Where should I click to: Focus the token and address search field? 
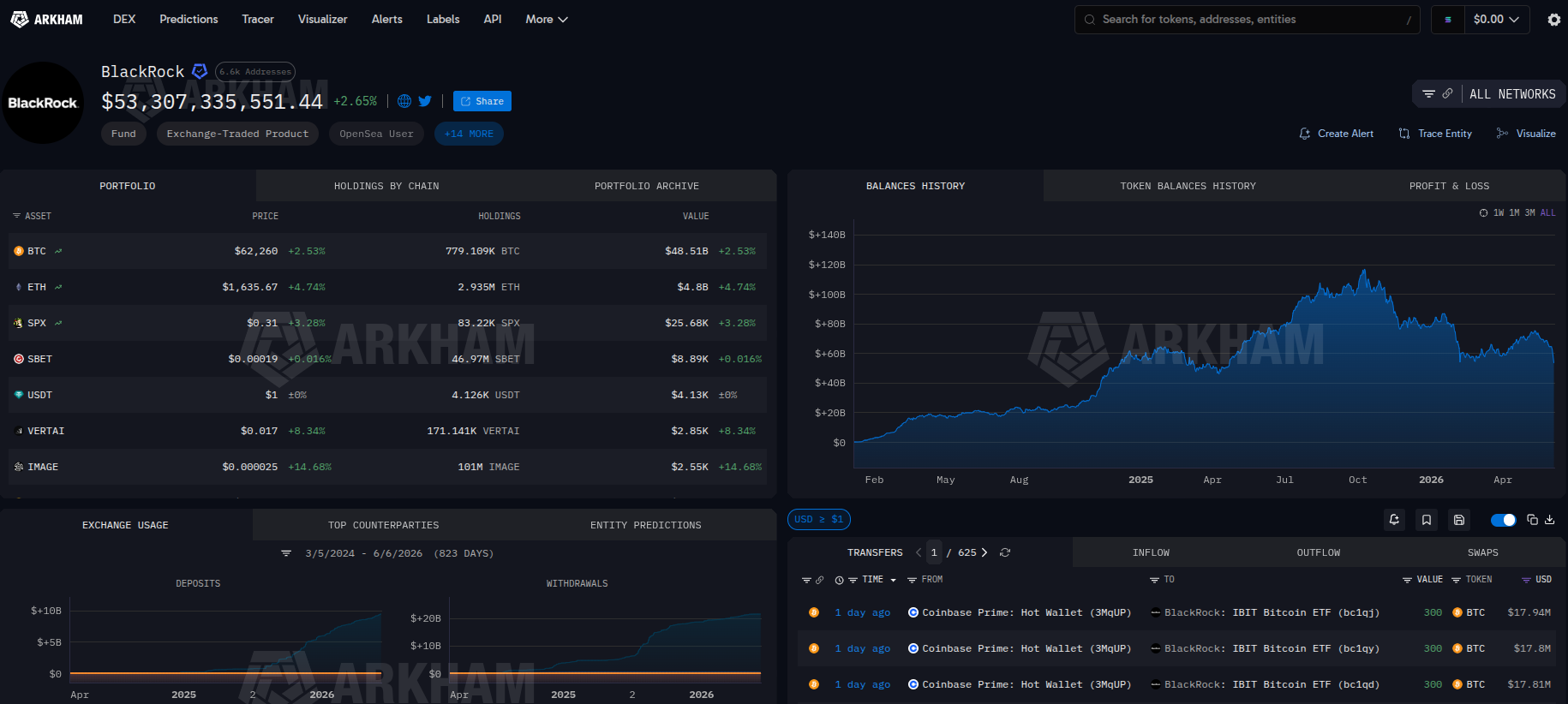click(x=1248, y=19)
